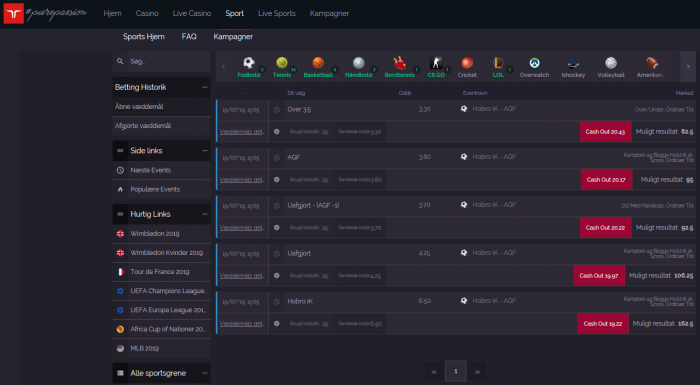Click the clock icon beside Uafgjort - (AGF -1)
Screen dimensions: 700x385
coord(277,205)
